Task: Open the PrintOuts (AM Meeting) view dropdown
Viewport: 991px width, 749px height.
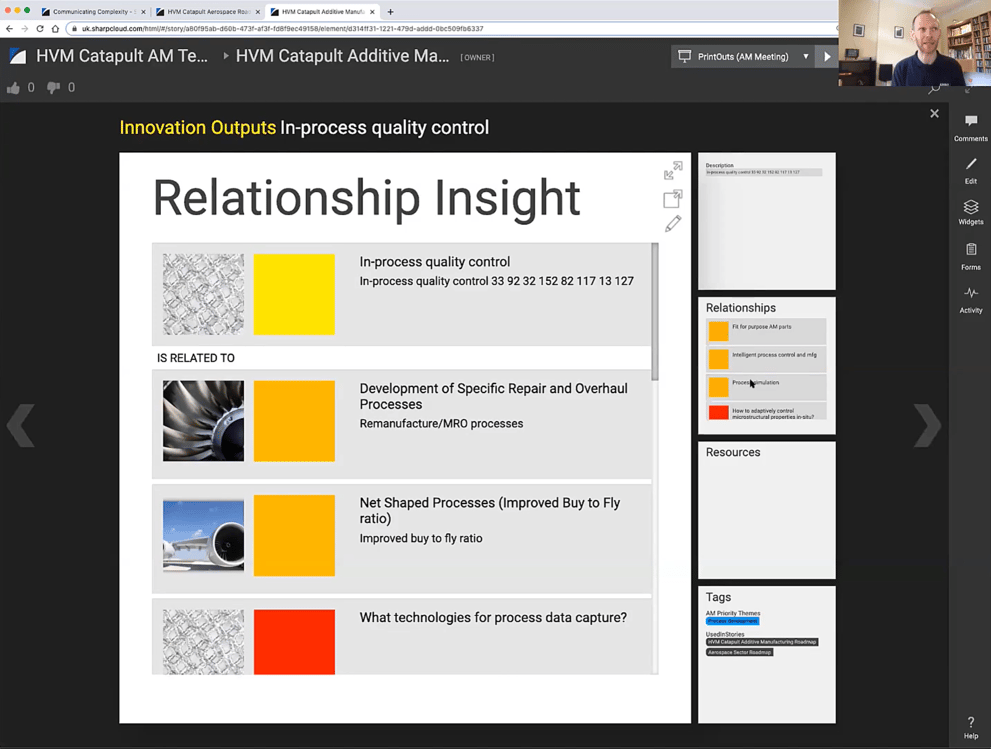Action: pyautogui.click(x=743, y=57)
